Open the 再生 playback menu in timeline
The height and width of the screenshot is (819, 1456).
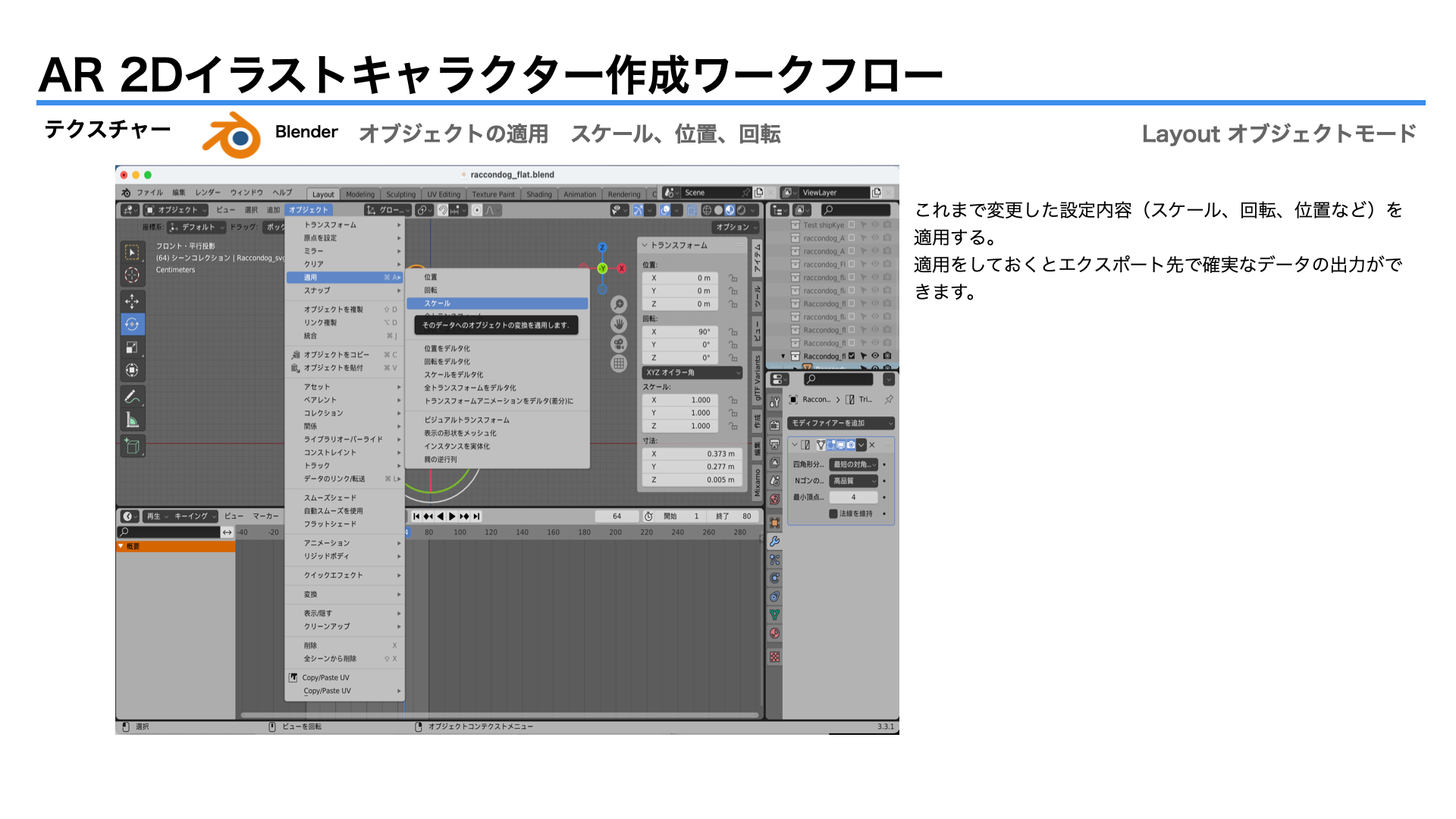[156, 516]
